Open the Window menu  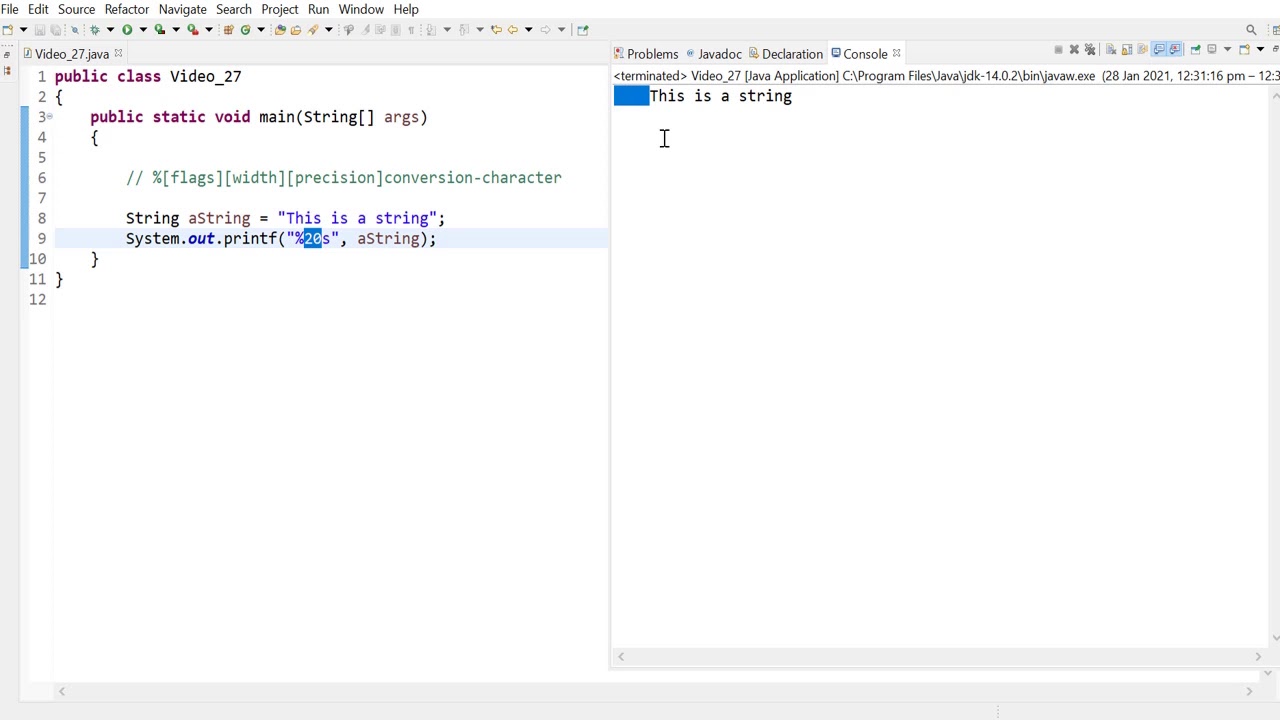(361, 9)
